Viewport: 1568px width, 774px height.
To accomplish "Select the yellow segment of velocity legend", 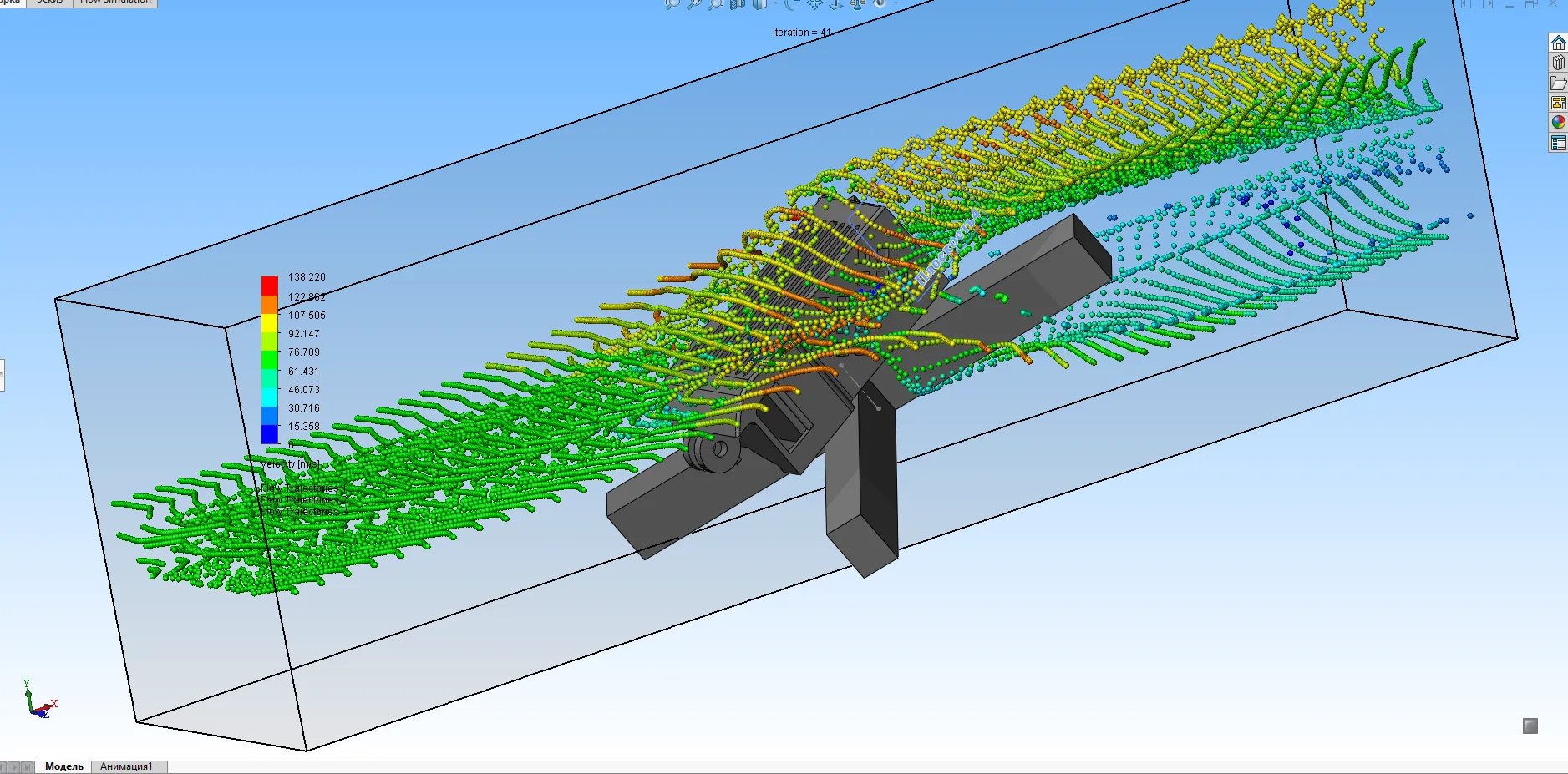I will [x=269, y=323].
